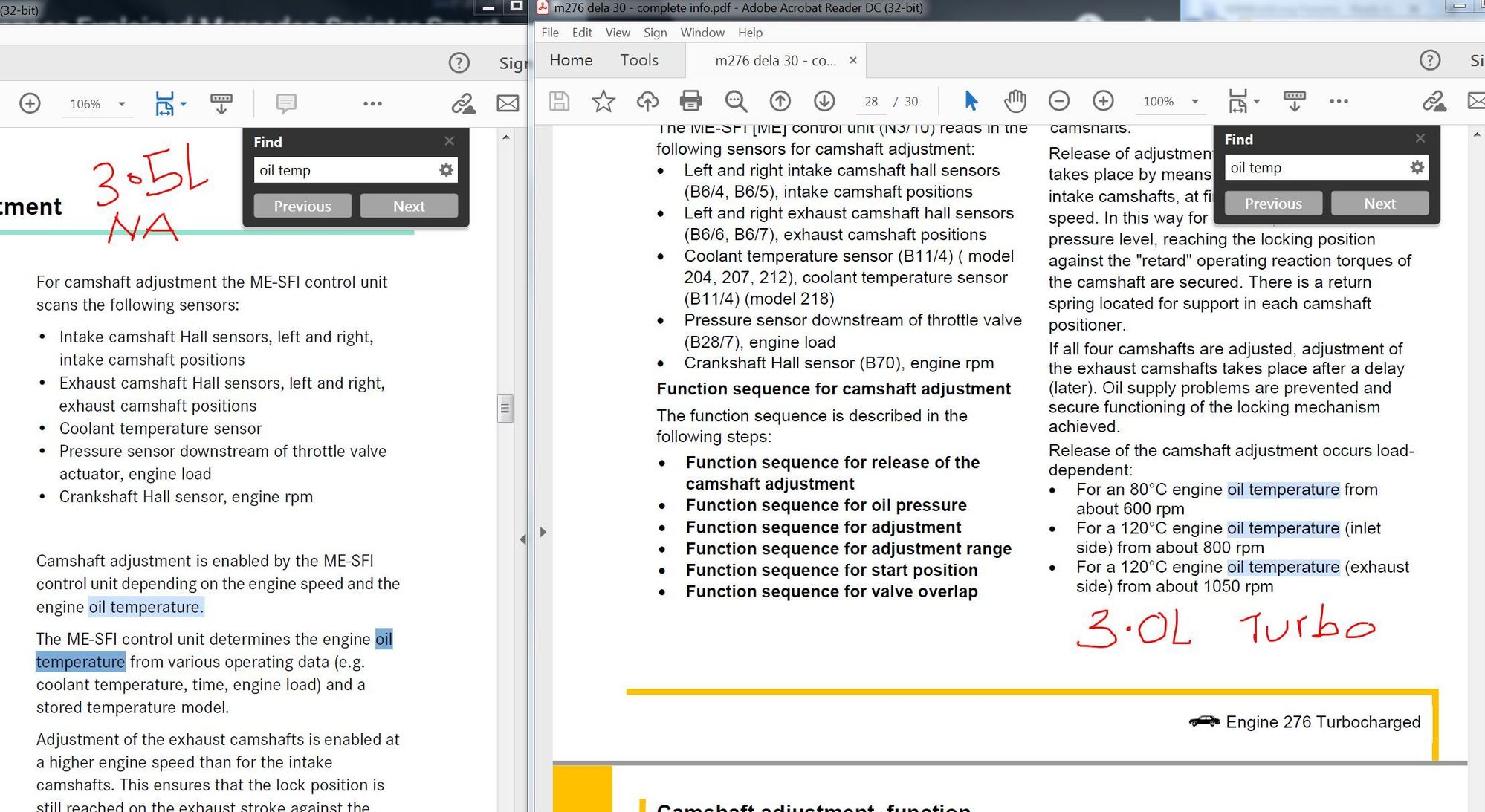Screen dimensions: 1485x812
Task: Click Previous in the left Find panel
Action: click(x=302, y=206)
